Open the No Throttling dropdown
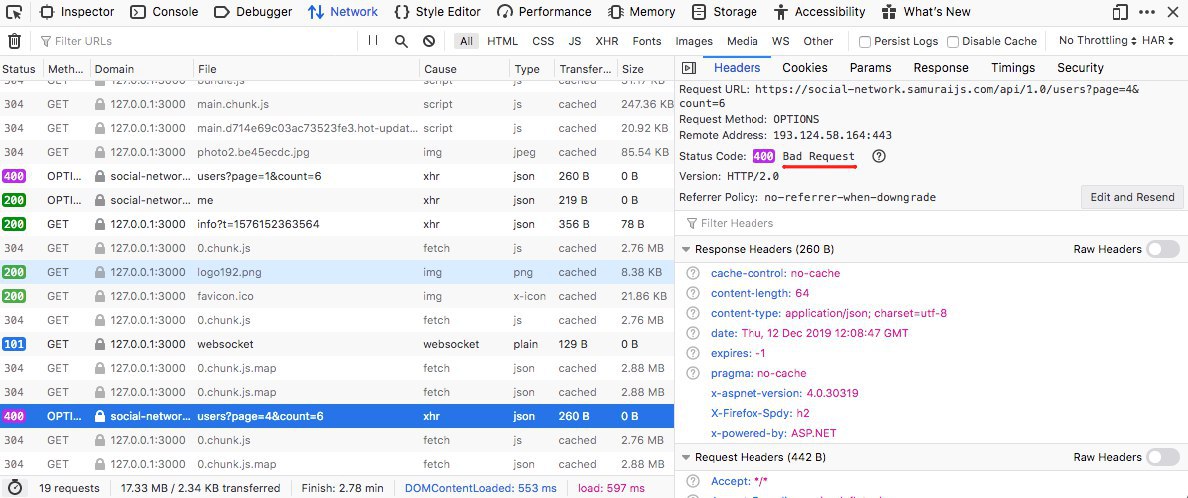The width and height of the screenshot is (1188, 498). point(1096,41)
